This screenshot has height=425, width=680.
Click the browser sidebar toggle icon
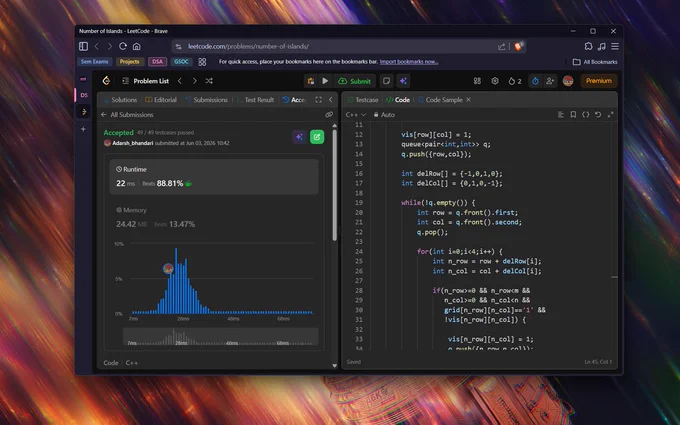(83, 46)
